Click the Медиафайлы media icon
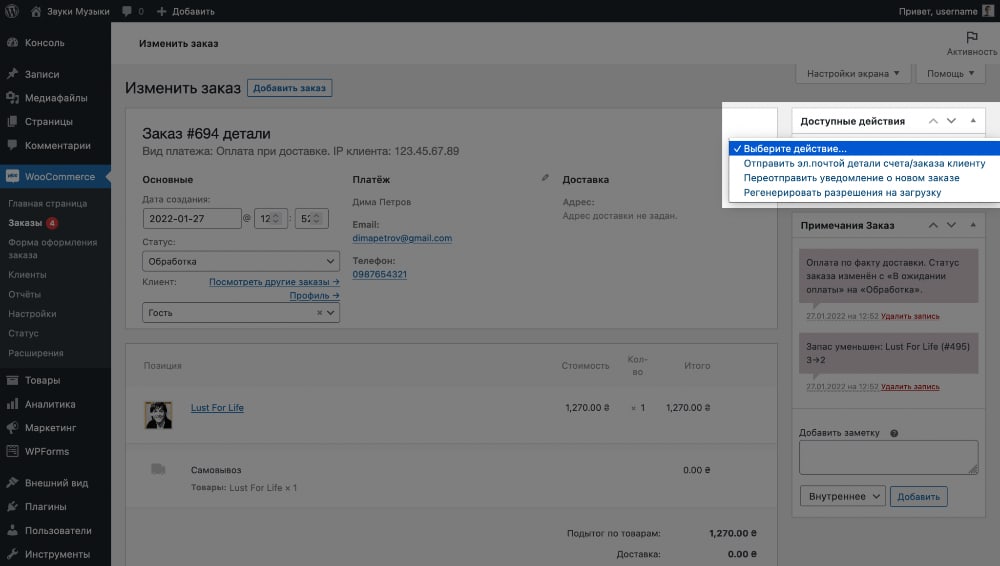 [x=12, y=98]
